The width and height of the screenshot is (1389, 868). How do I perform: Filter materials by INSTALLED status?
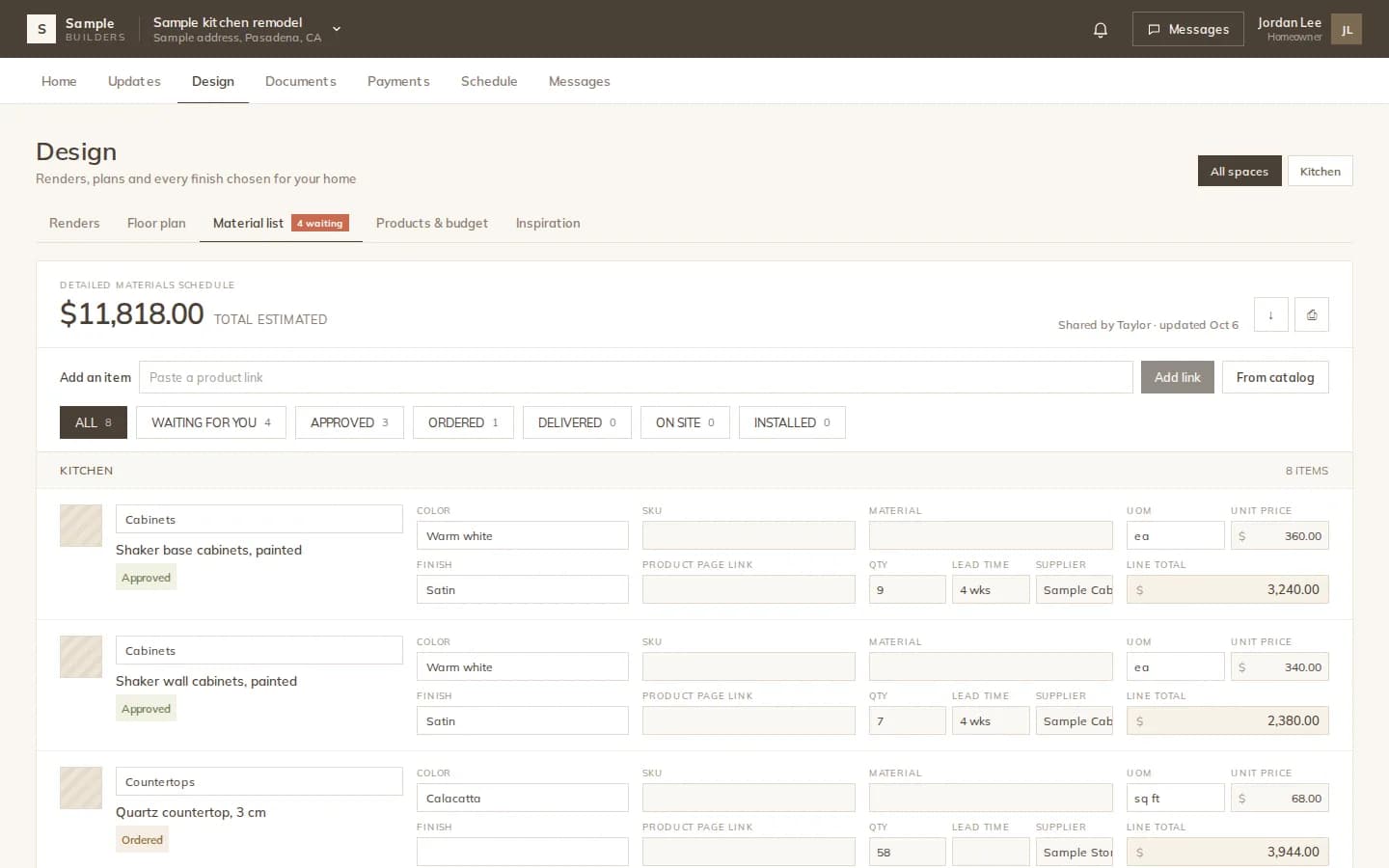tap(792, 422)
